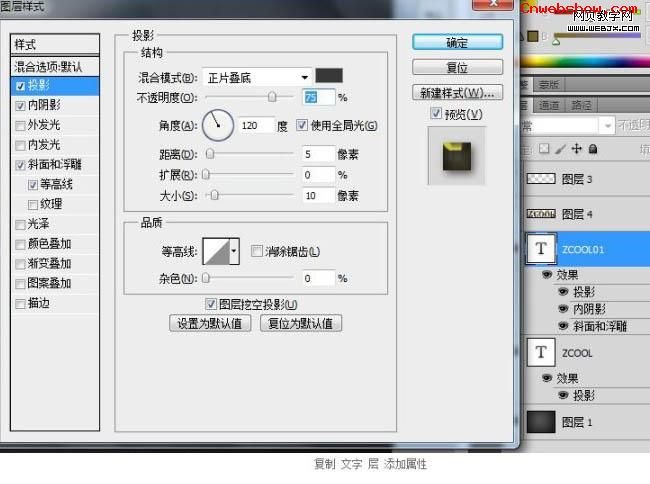Toggle the 内阴影 inner shadow checkbox

click(20, 106)
